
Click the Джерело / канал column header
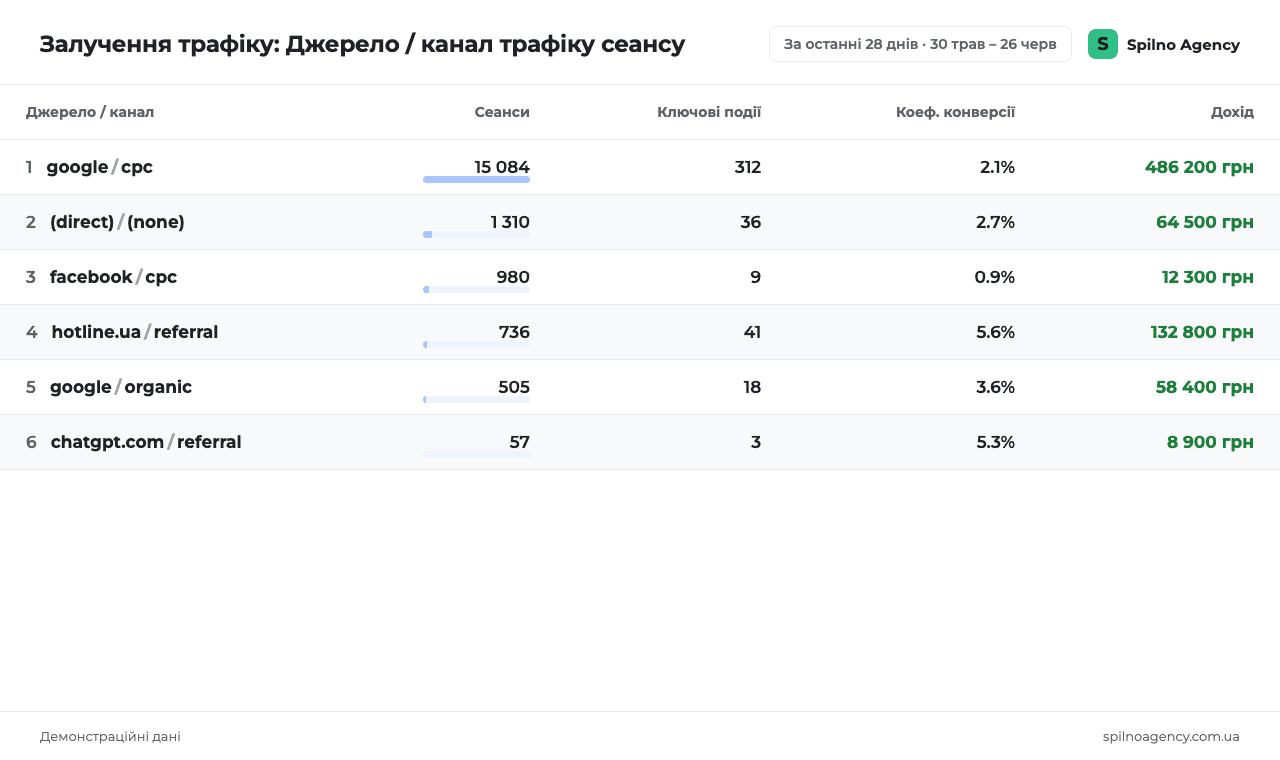pos(90,112)
